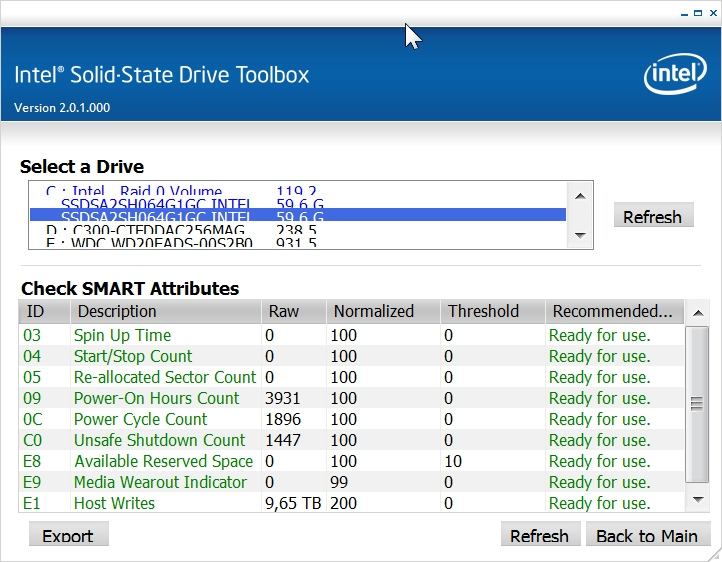This screenshot has height=562, width=722.
Task: Sort by Recommended column header
Action: click(615, 312)
